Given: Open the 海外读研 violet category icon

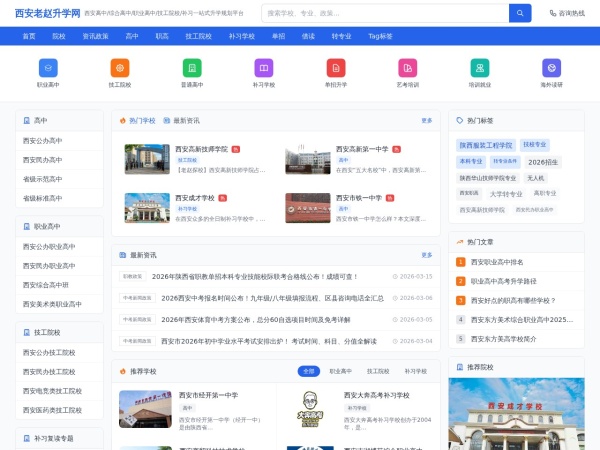Looking at the screenshot, I should [552, 68].
